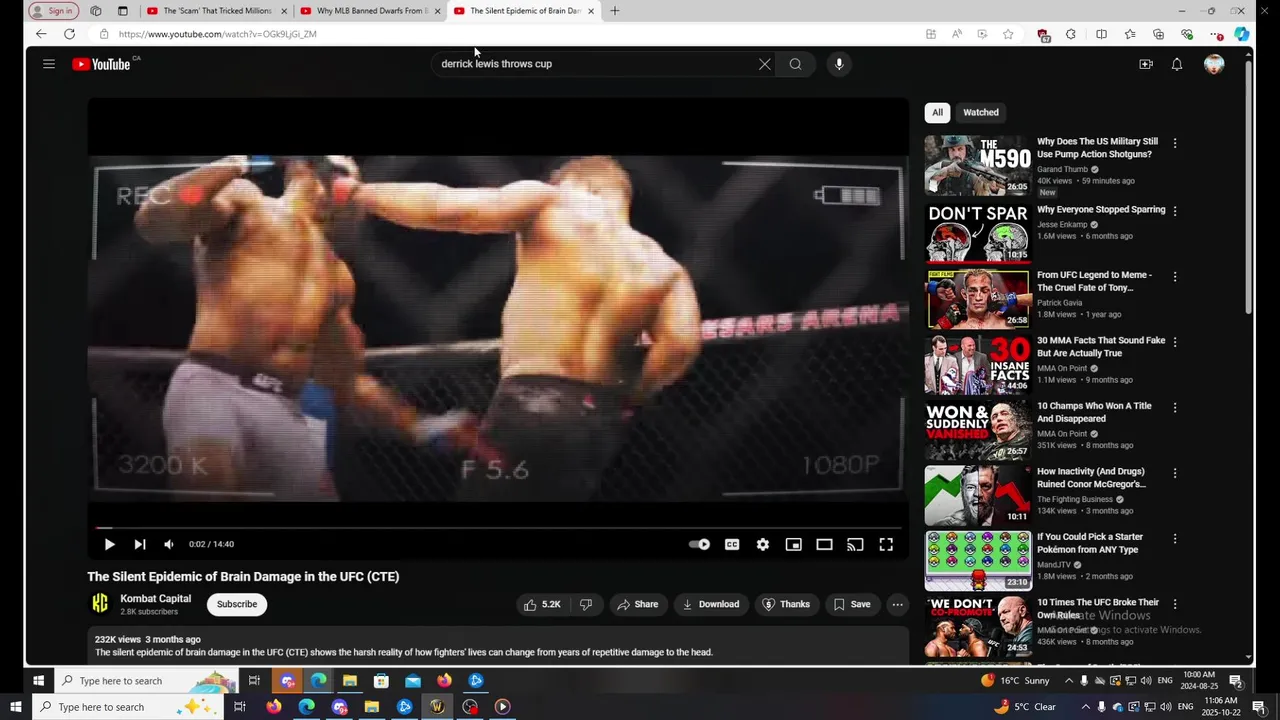The height and width of the screenshot is (720, 1280).
Task: Dislike this video
Action: pyautogui.click(x=586, y=604)
